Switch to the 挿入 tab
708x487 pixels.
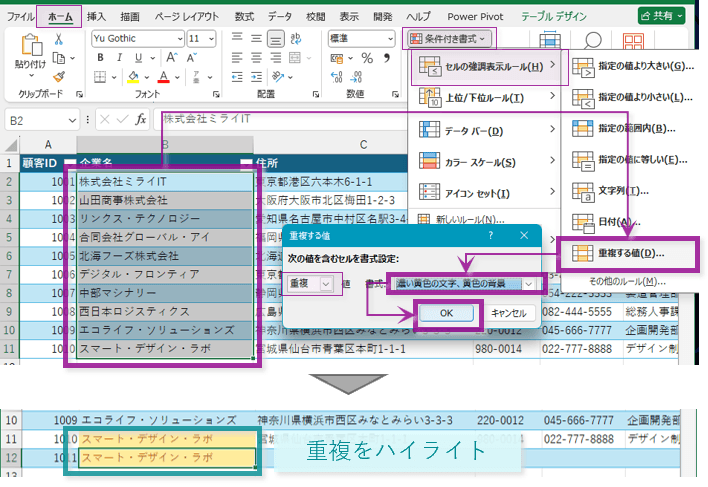(x=96, y=17)
